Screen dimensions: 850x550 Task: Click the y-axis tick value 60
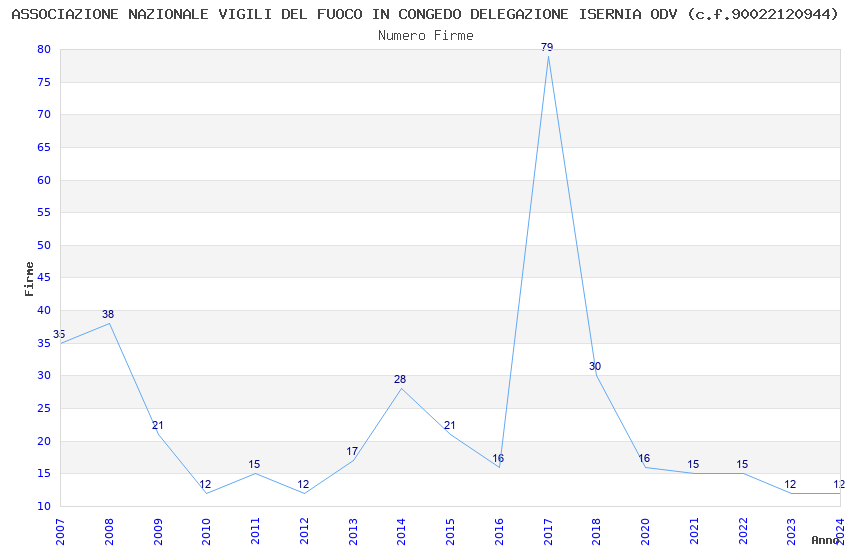[x=44, y=180]
